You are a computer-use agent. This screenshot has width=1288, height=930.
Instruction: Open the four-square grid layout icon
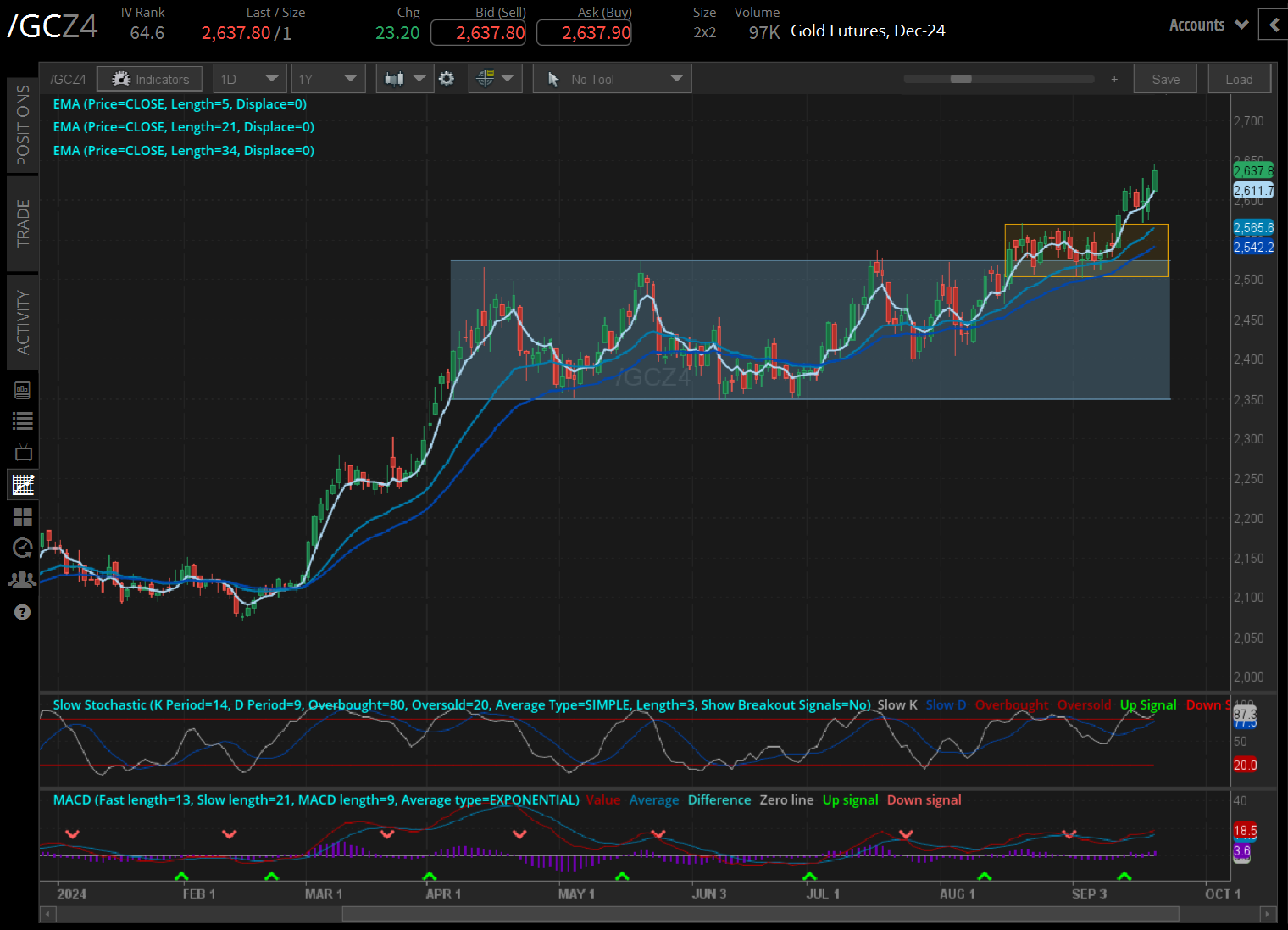(x=23, y=516)
